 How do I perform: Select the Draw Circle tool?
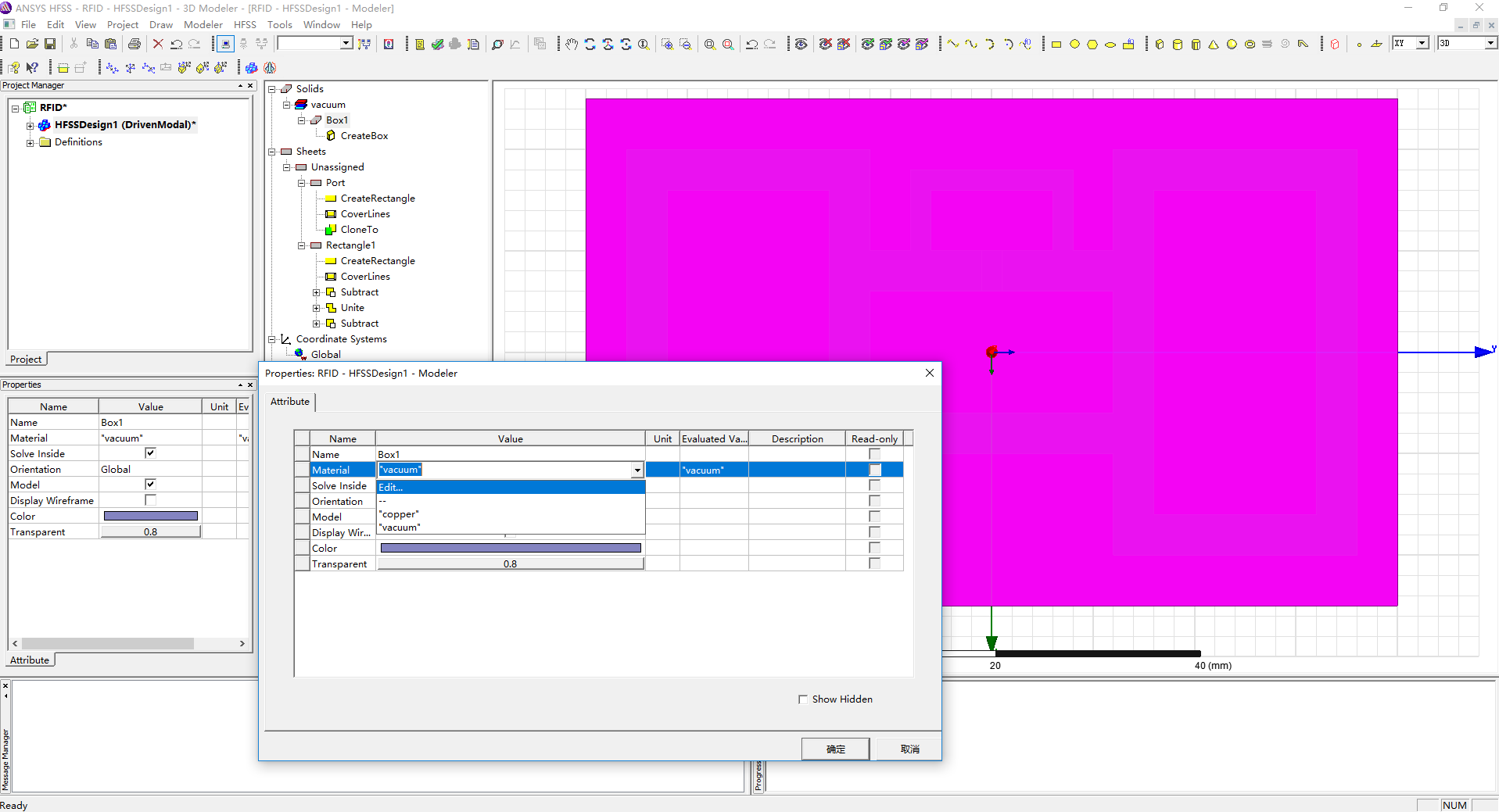click(1074, 44)
